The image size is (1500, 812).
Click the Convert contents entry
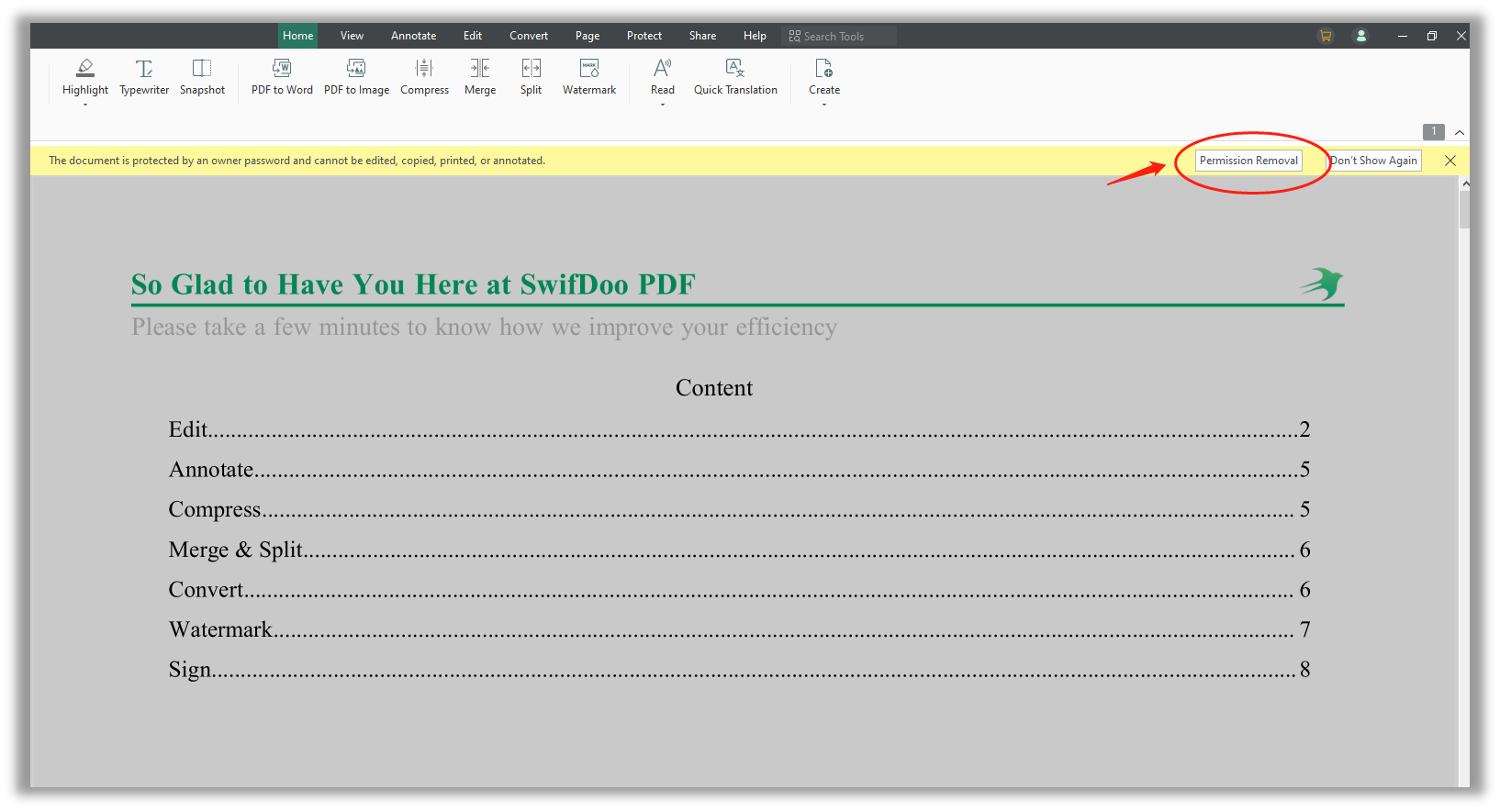(x=739, y=589)
